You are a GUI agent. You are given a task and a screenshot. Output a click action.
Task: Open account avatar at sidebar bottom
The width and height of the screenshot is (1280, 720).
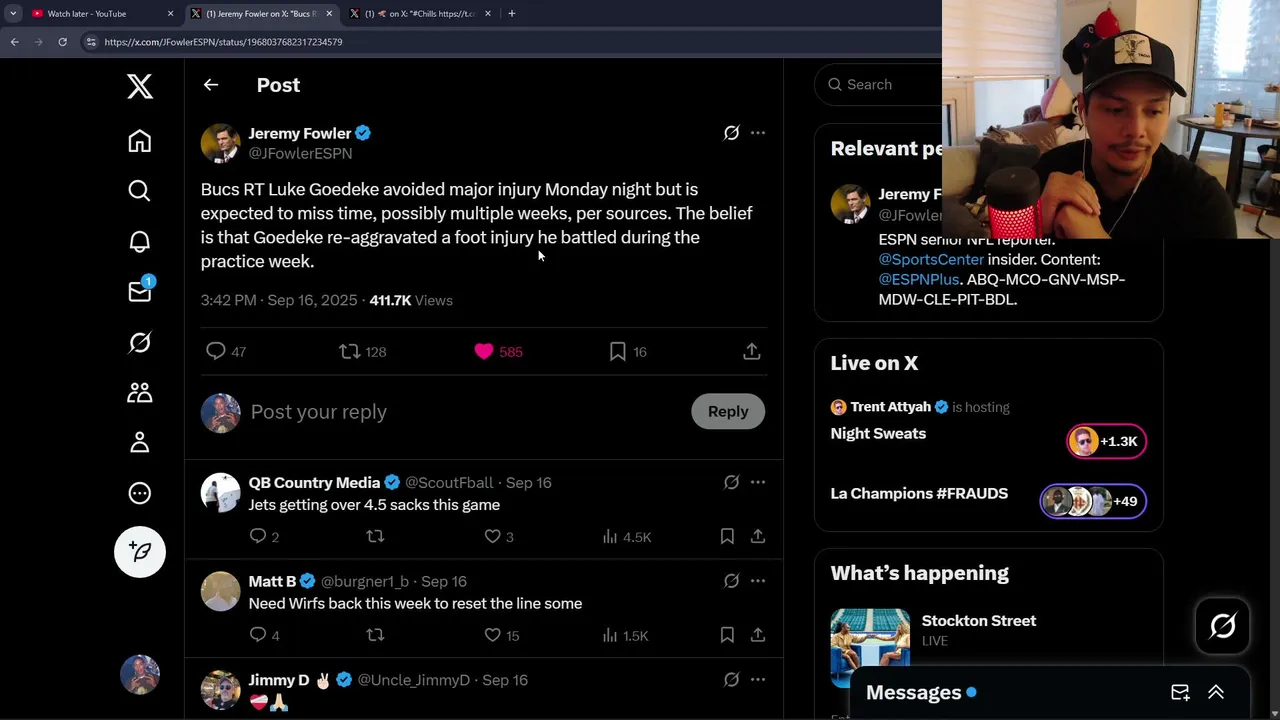click(x=140, y=675)
